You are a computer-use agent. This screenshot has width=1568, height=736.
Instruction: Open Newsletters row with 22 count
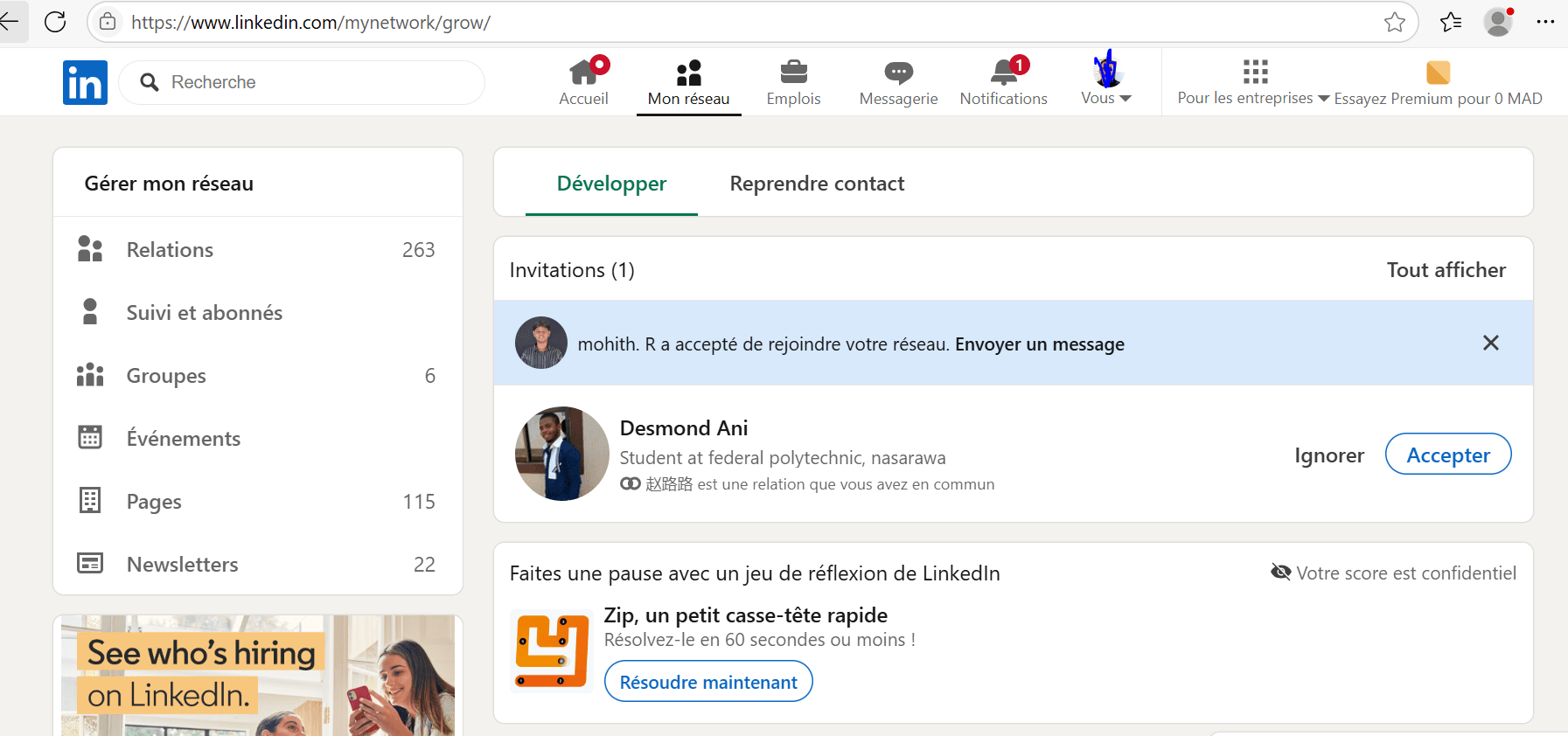tap(258, 565)
